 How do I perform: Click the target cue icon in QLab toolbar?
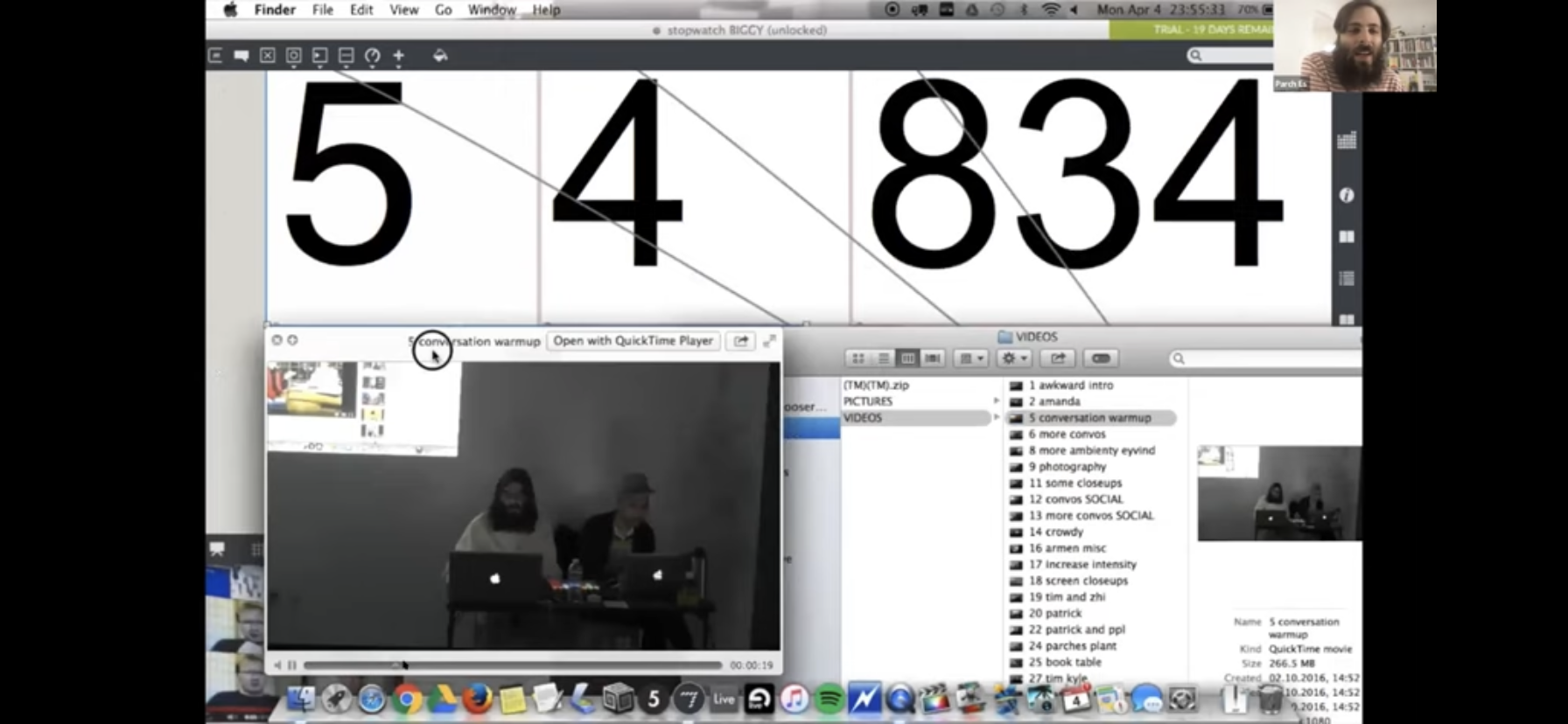point(294,55)
